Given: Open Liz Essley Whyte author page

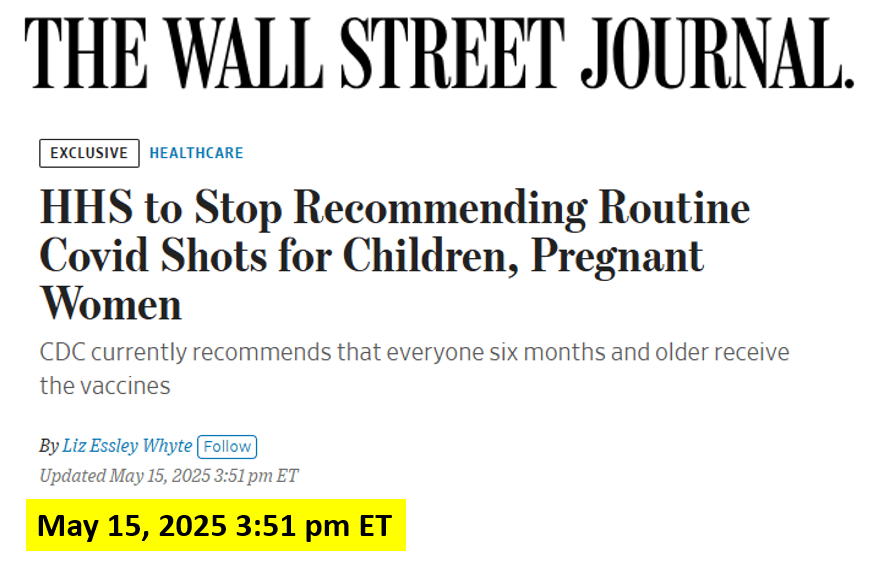Looking at the screenshot, I should [x=127, y=446].
